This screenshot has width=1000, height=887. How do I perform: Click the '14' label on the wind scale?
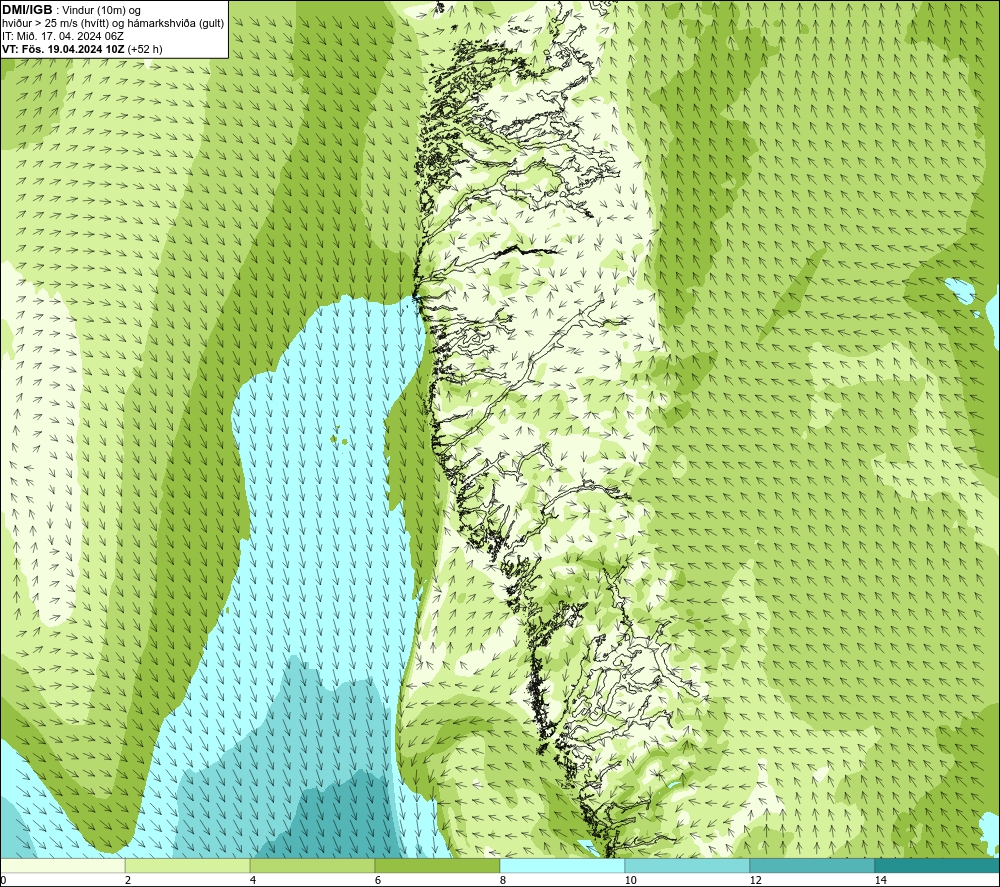pyautogui.click(x=880, y=880)
